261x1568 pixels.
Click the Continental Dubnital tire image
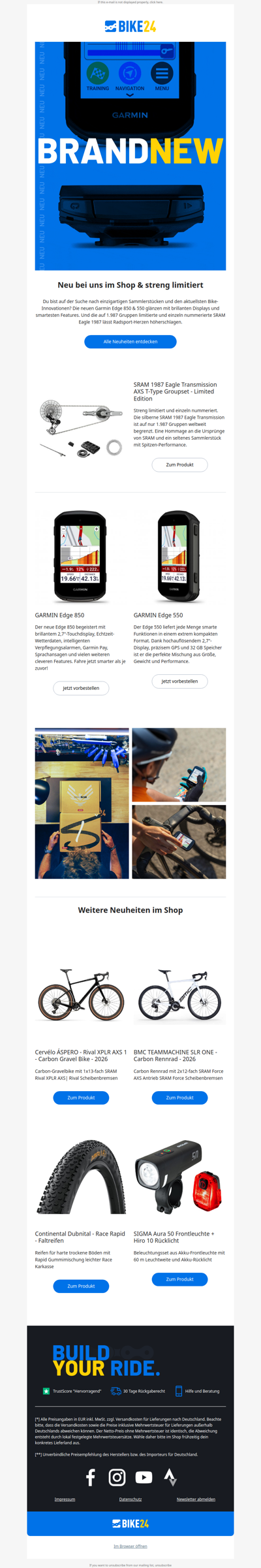pyautogui.click(x=81, y=1177)
